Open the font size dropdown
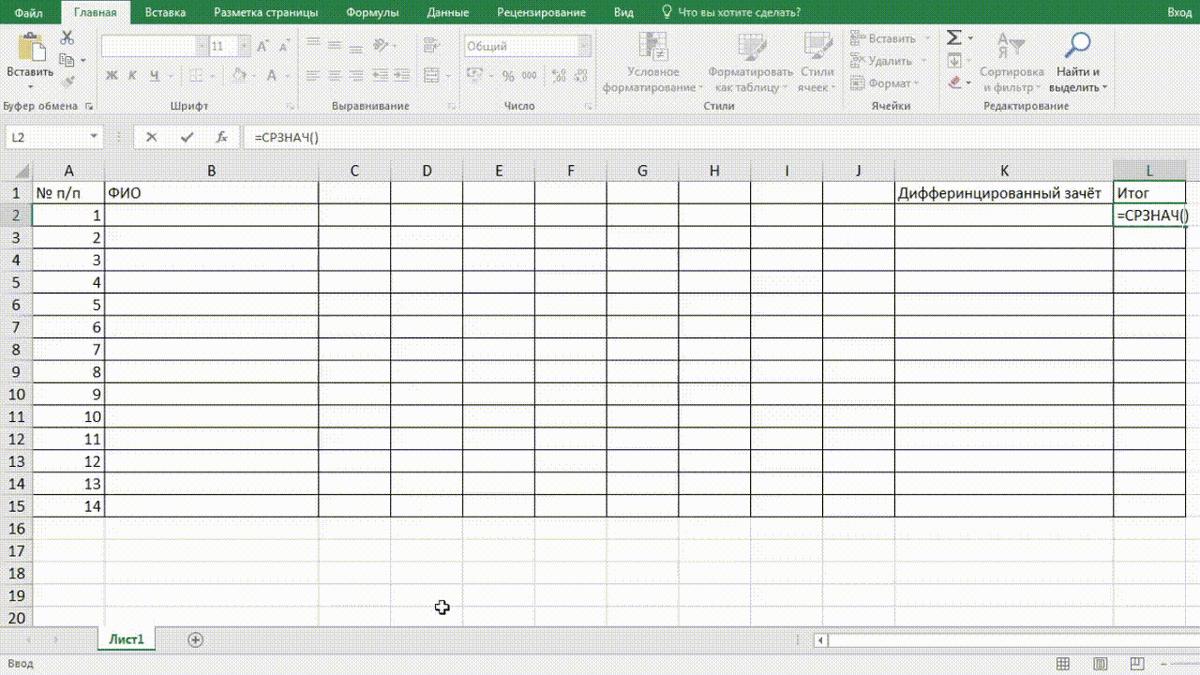The image size is (1200, 675). tap(245, 46)
